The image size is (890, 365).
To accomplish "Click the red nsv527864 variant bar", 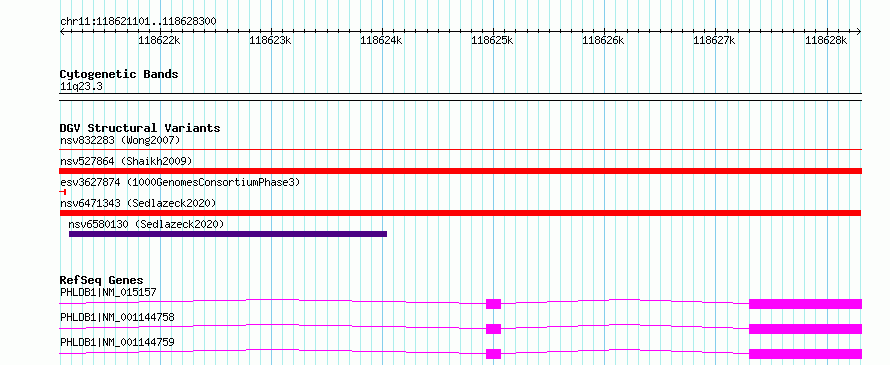I will [x=460, y=171].
